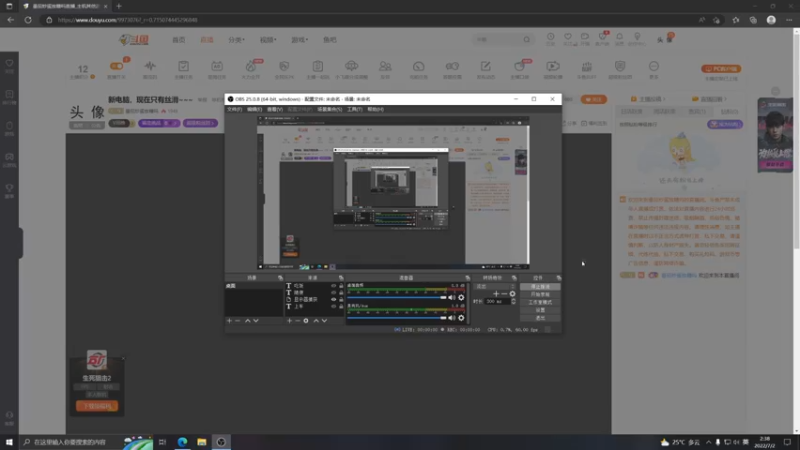This screenshot has height=450, width=800.
Task: Click the OBS icon in the taskbar
Action: click(x=221, y=442)
